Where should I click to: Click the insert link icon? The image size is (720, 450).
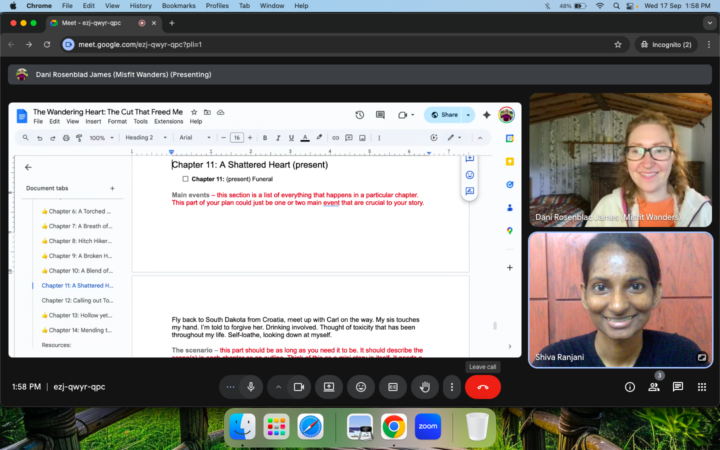point(336,138)
